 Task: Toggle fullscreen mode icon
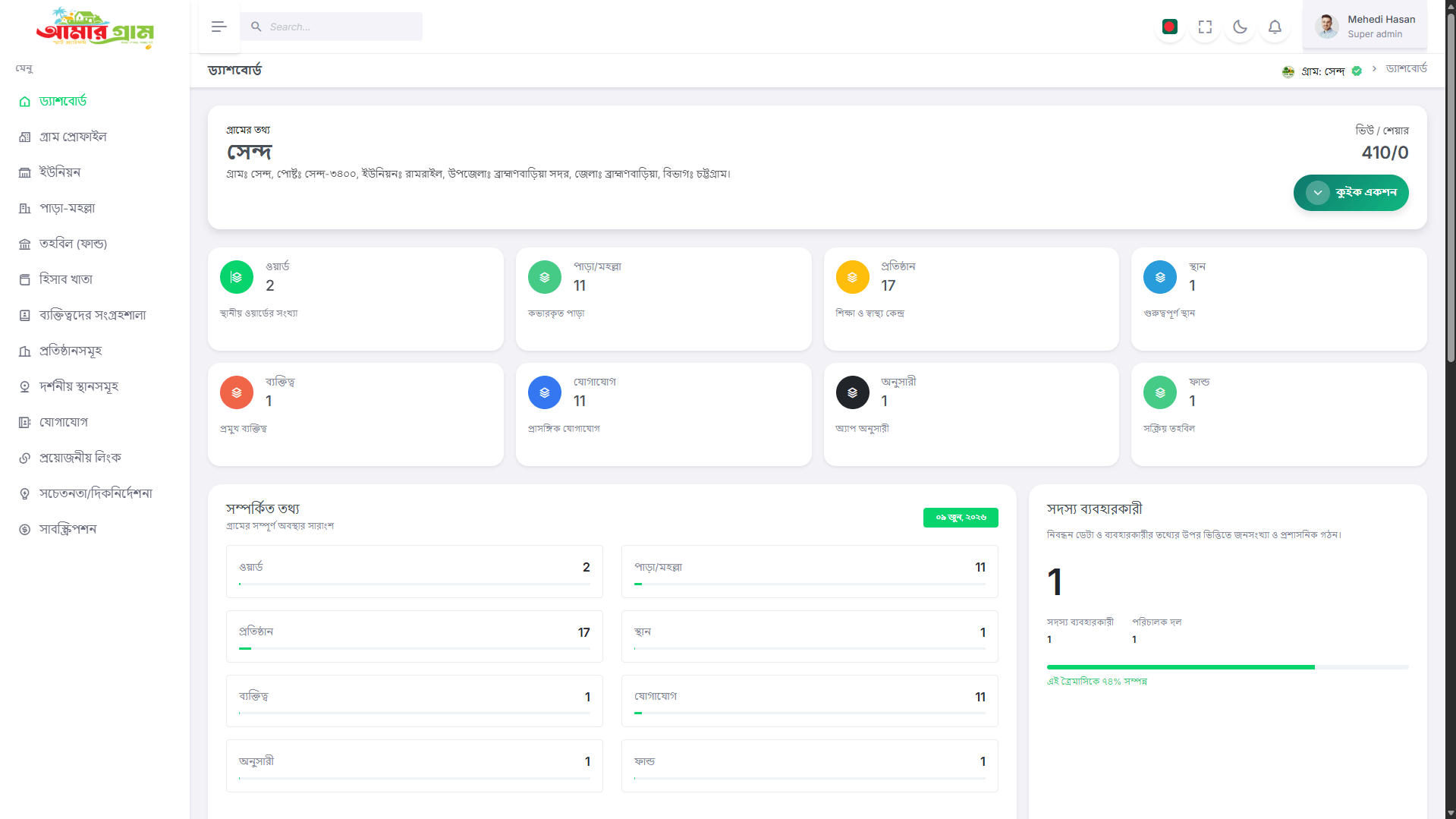pos(1205,27)
